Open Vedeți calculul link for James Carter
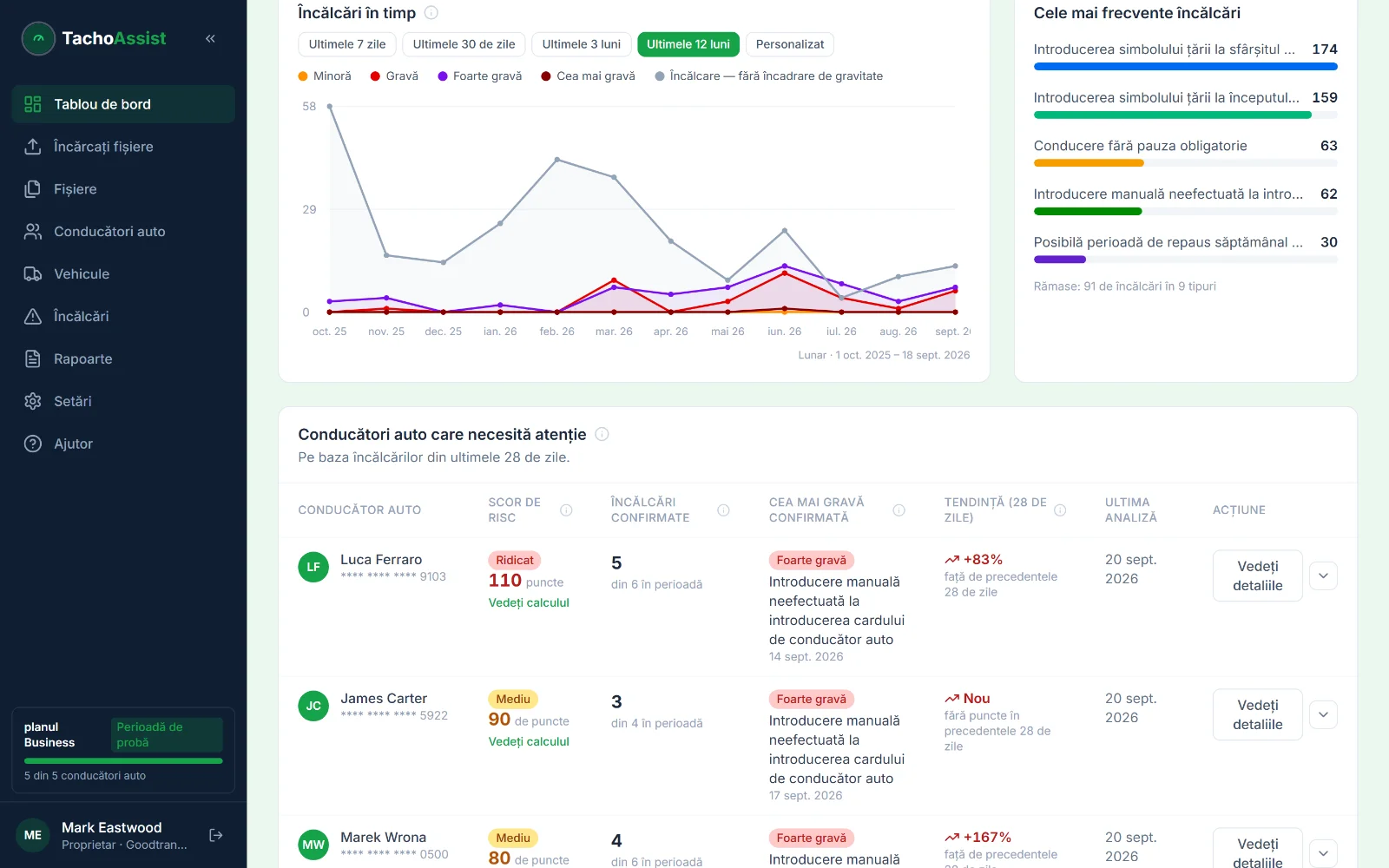Viewport: 1389px width, 868px height. click(529, 741)
